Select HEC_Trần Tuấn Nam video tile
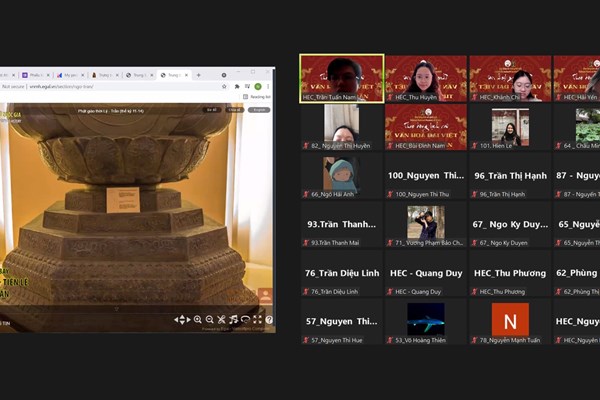600x400 pixels. point(341,78)
